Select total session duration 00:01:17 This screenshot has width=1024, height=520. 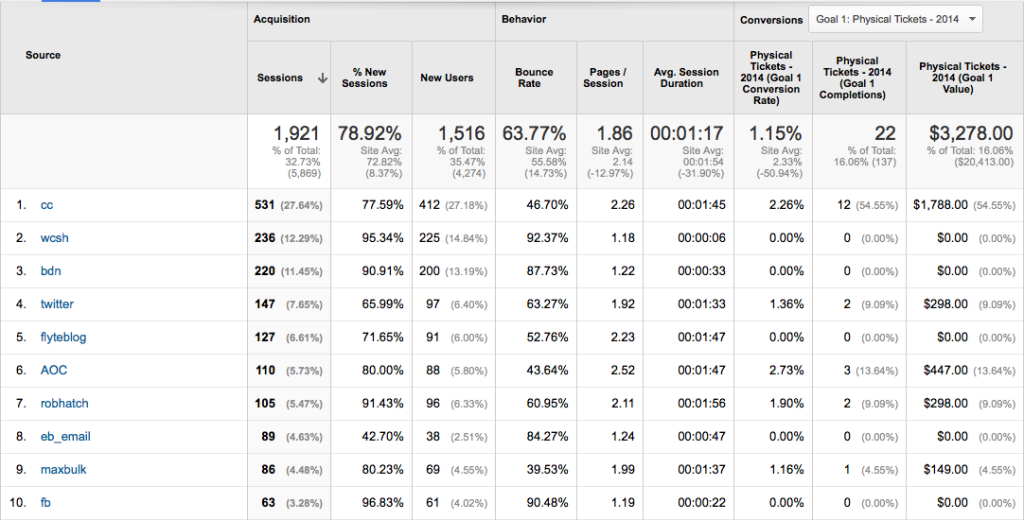click(x=687, y=133)
